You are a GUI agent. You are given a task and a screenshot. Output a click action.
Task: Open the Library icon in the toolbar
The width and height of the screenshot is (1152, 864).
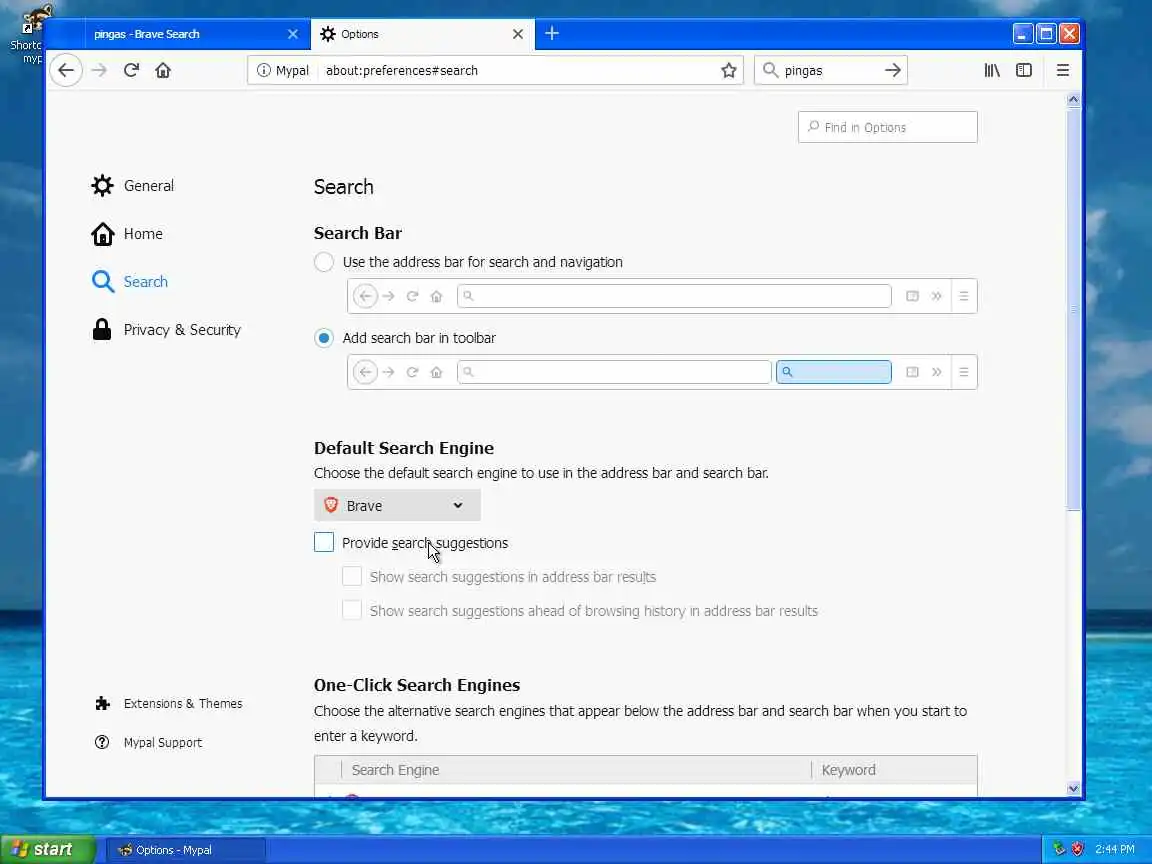[x=992, y=71]
